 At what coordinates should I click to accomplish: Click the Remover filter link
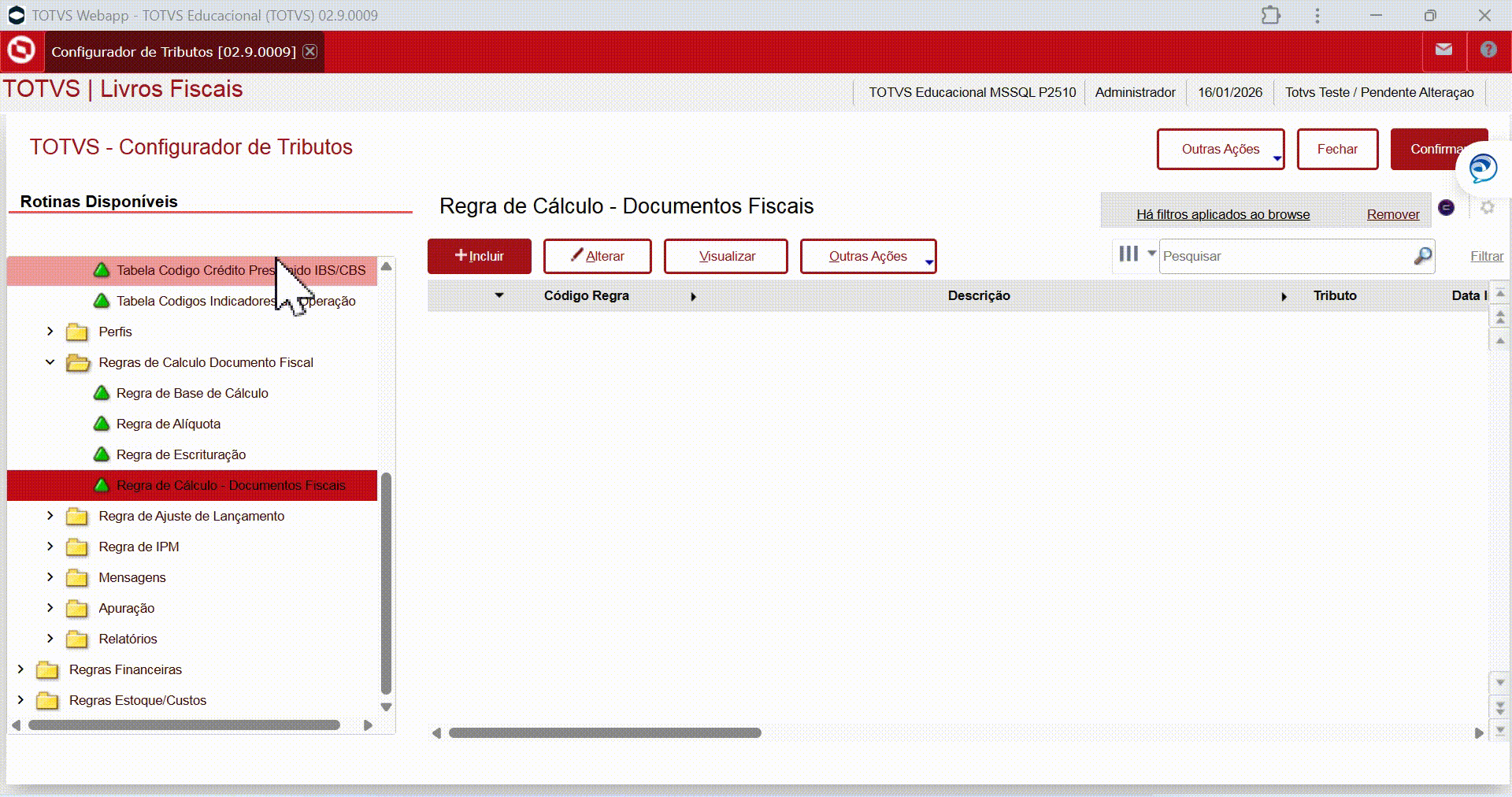1393,214
